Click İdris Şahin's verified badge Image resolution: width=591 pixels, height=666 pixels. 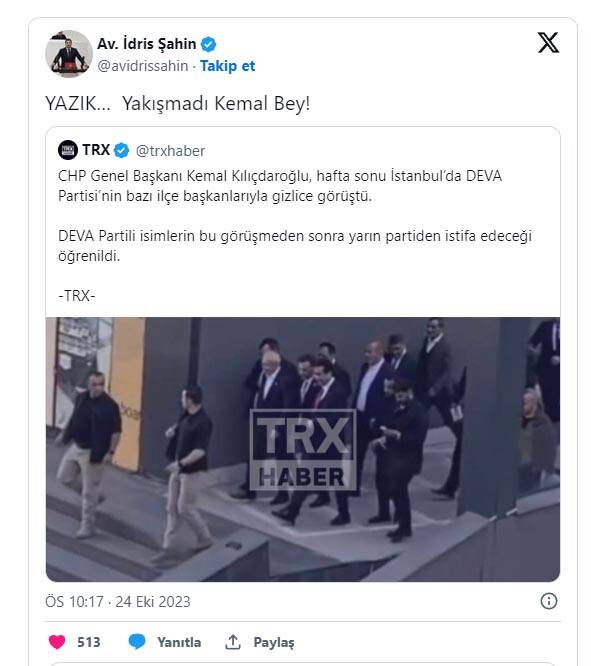(208, 44)
